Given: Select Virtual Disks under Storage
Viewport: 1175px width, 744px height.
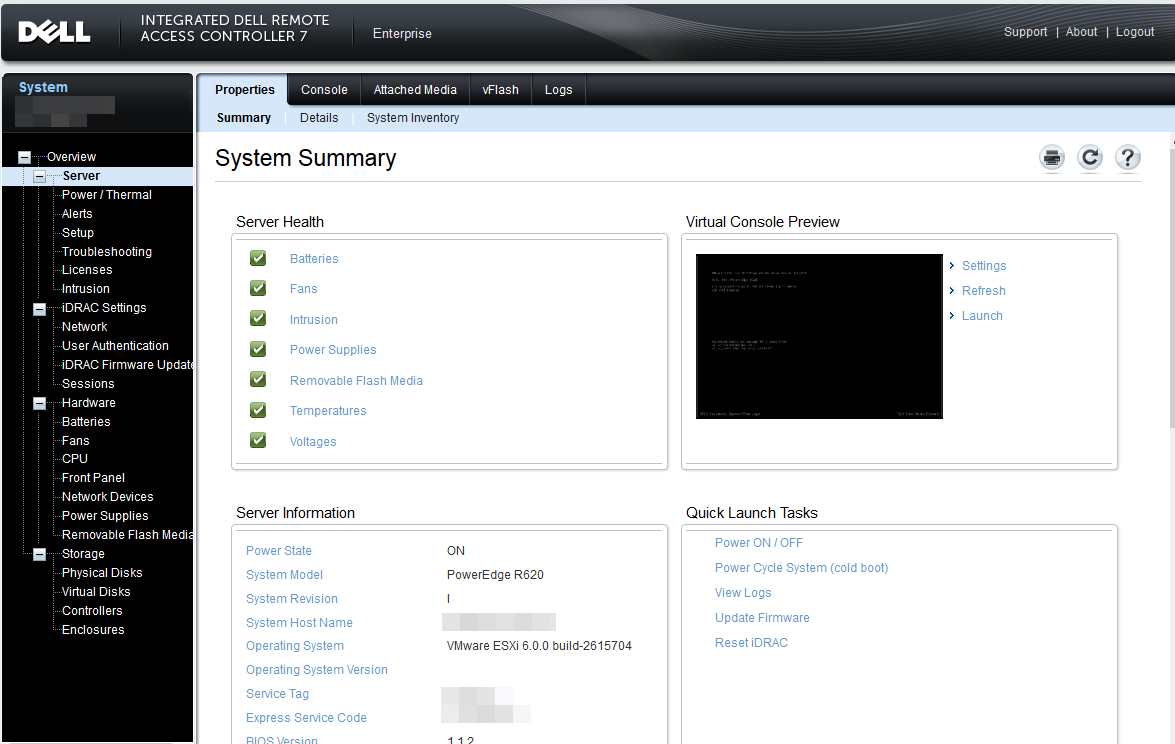Looking at the screenshot, I should coord(96,592).
